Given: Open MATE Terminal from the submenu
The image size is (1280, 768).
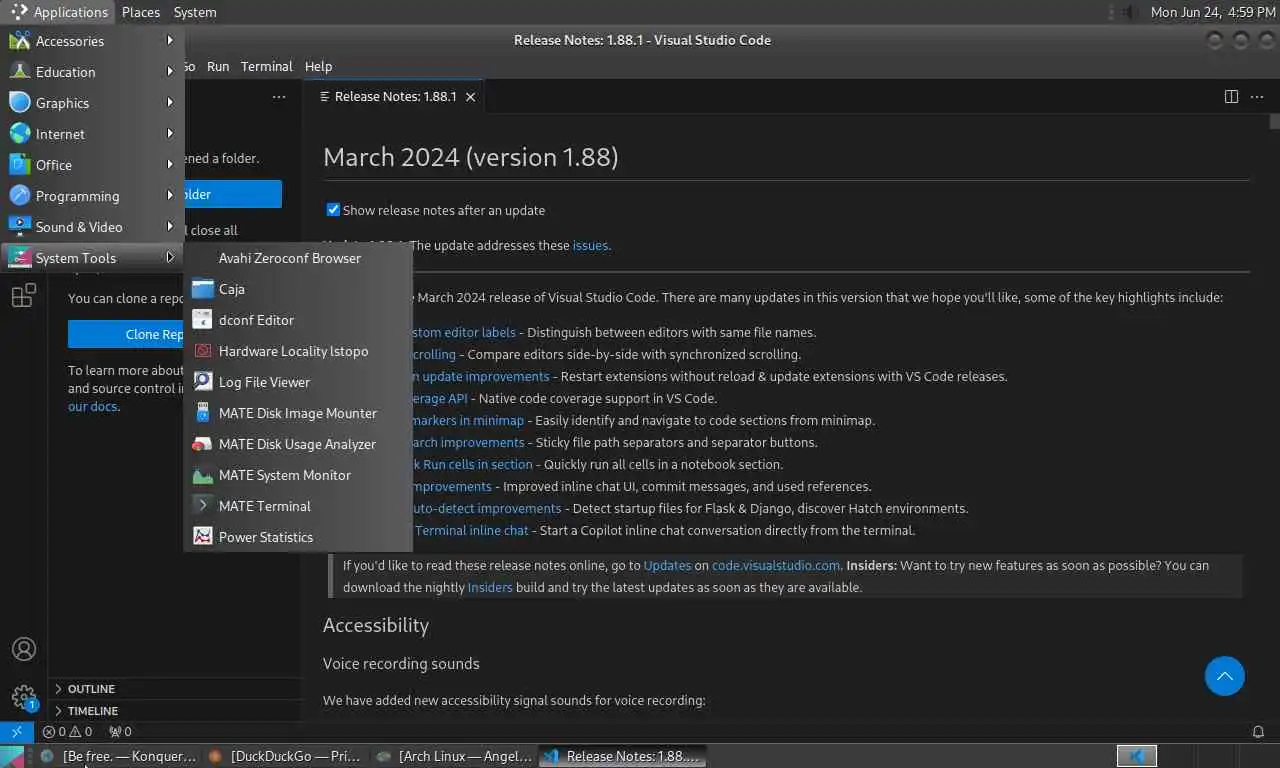Looking at the screenshot, I should click(298, 506).
